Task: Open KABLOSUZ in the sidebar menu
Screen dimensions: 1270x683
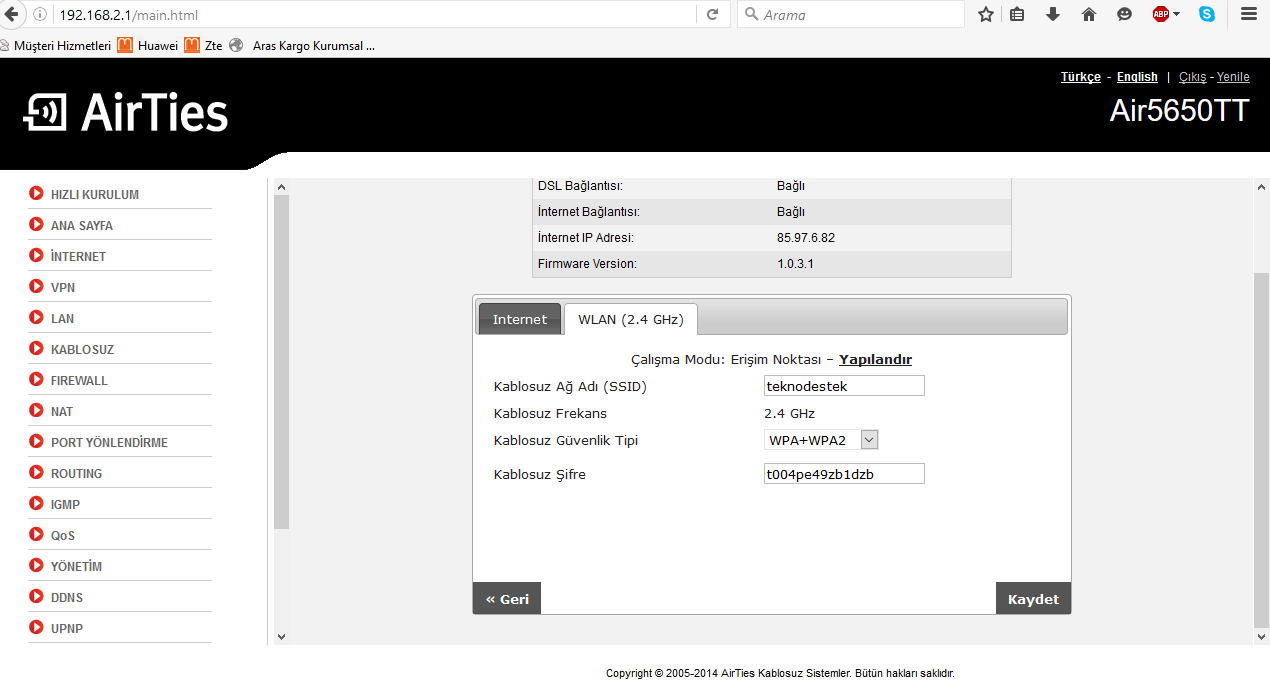Action: pyautogui.click(x=82, y=350)
